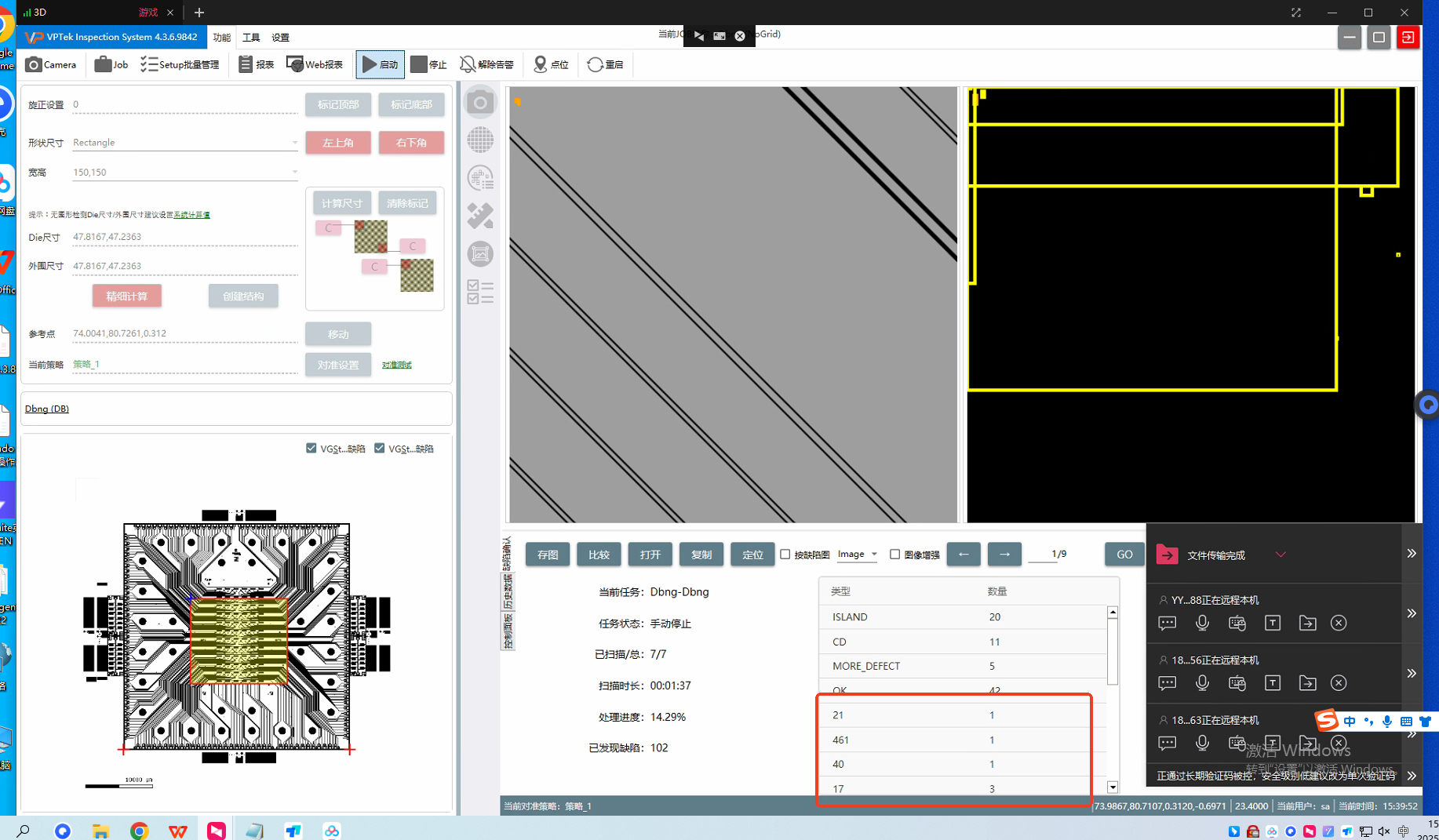The image size is (1439, 840).
Task: Expand the 18...56 session double-arrow
Action: coord(1412,674)
